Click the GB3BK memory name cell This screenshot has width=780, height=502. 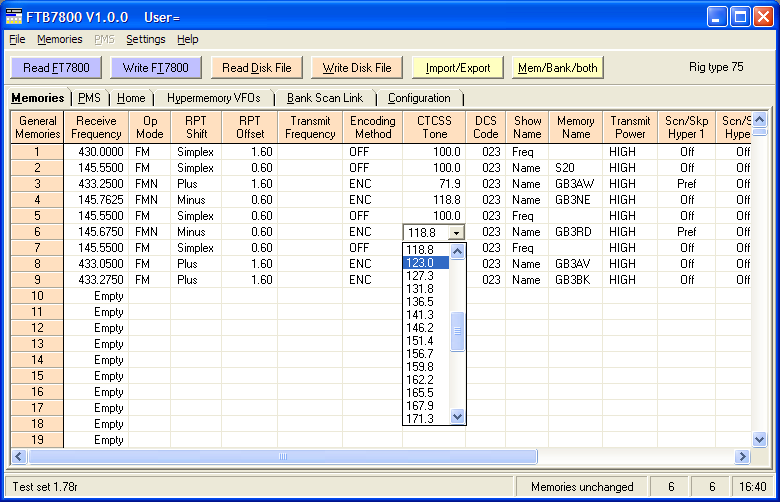pos(576,280)
